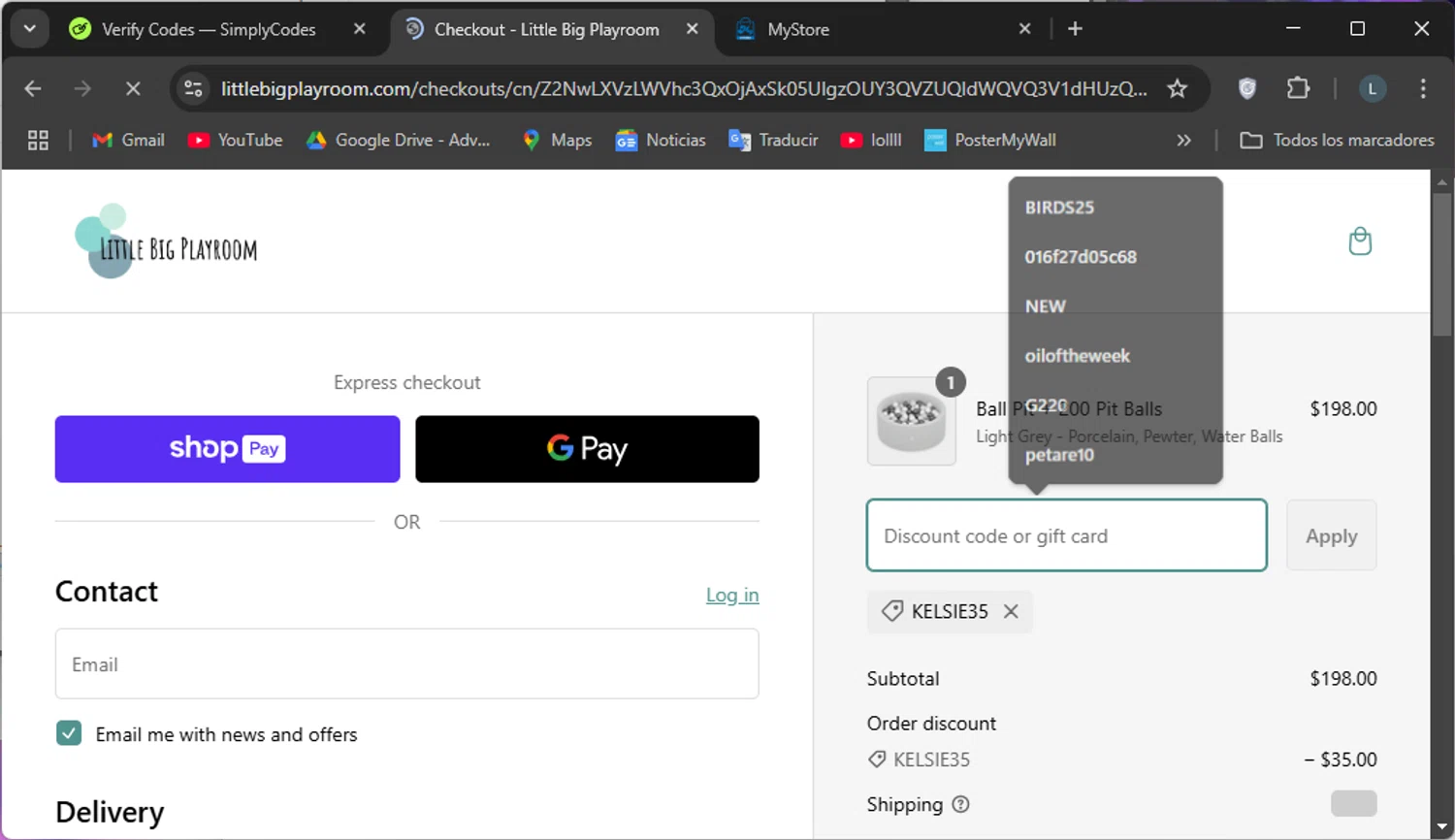Image resolution: width=1455 pixels, height=840 pixels.
Task: Open the apps grid in bookmarks bar
Action: point(38,141)
